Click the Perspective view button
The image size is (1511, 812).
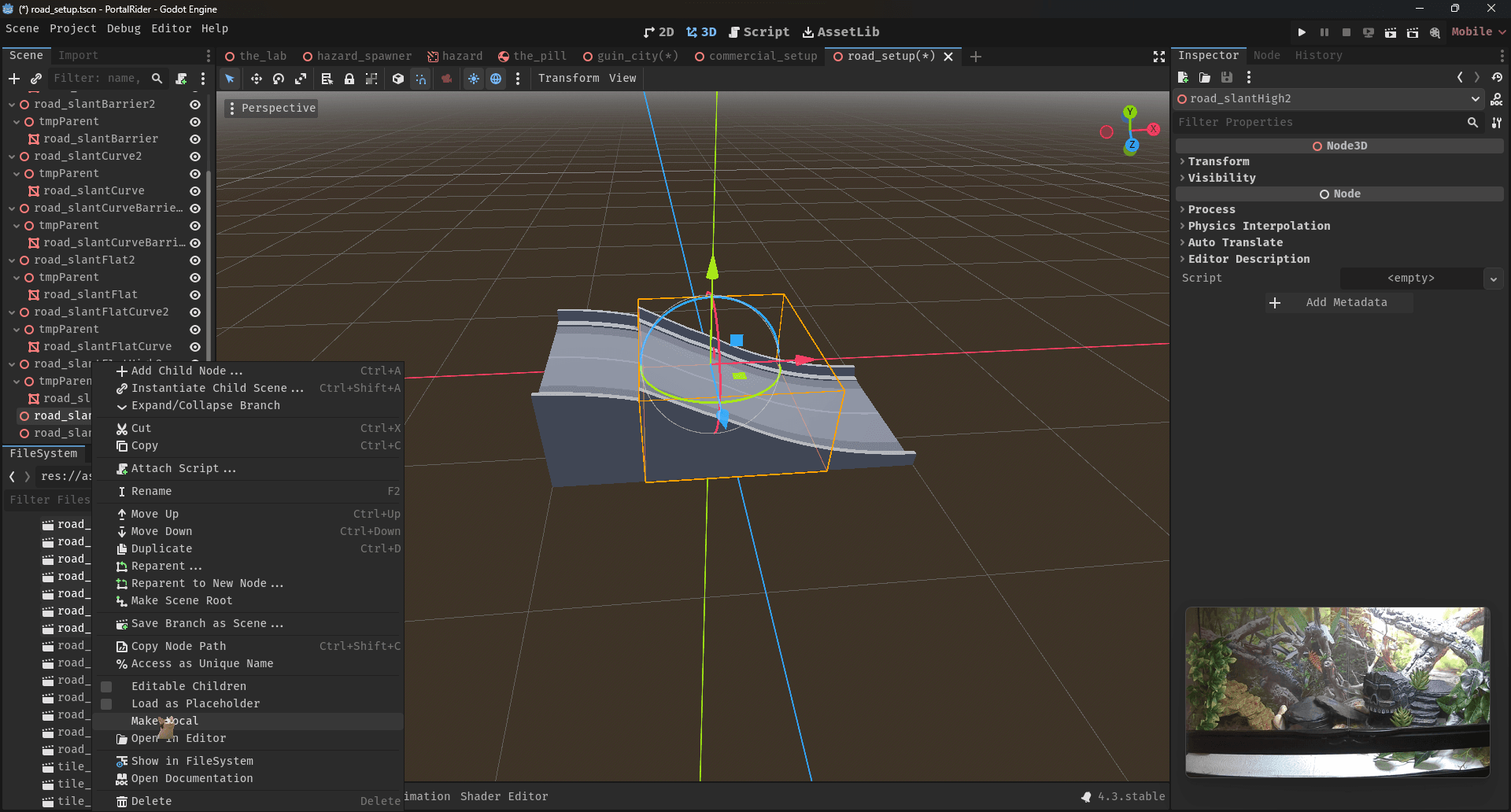272,109
